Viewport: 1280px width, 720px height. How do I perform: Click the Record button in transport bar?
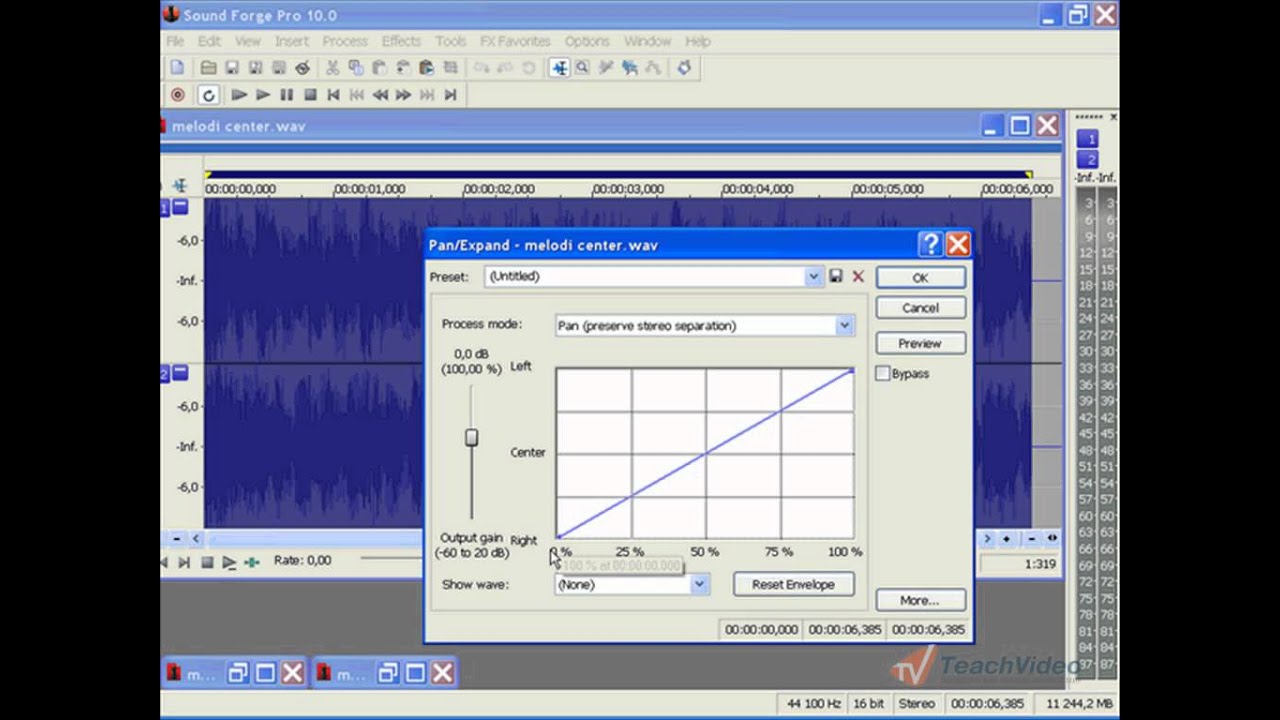tap(178, 95)
